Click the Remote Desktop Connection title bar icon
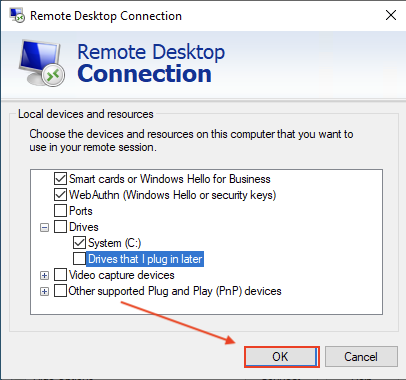 point(17,15)
